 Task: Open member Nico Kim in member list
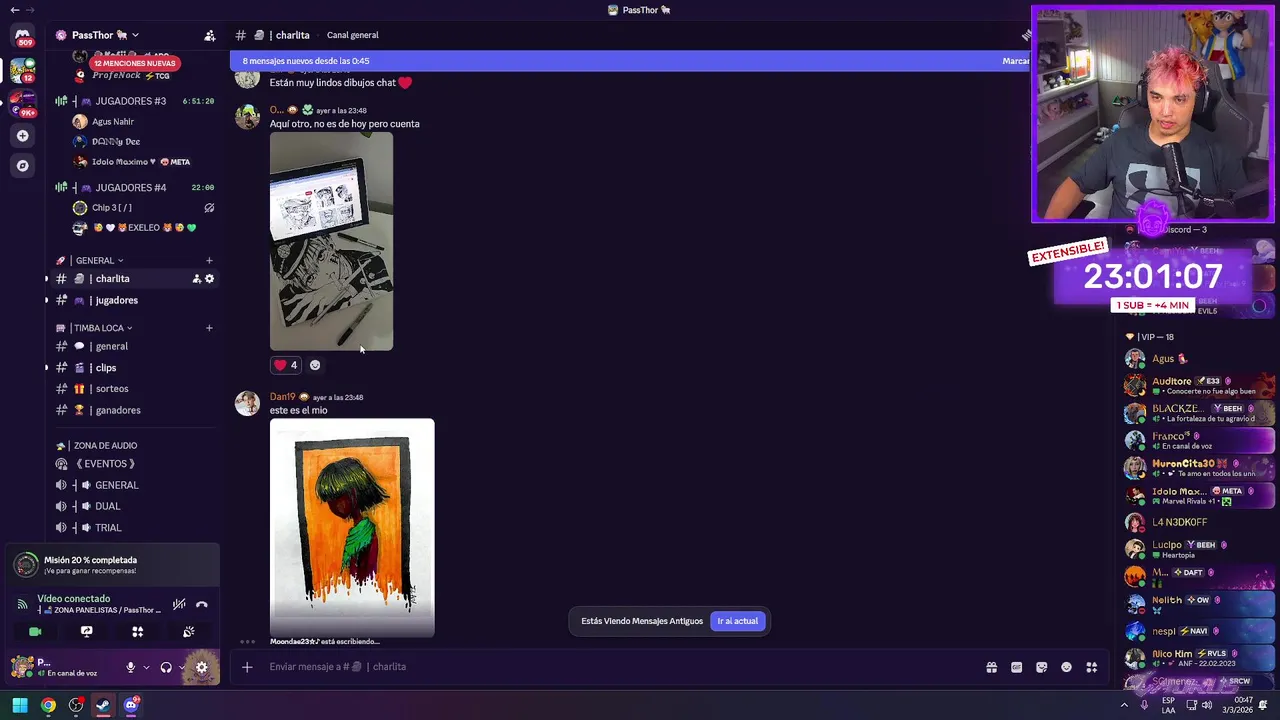click(1200, 658)
